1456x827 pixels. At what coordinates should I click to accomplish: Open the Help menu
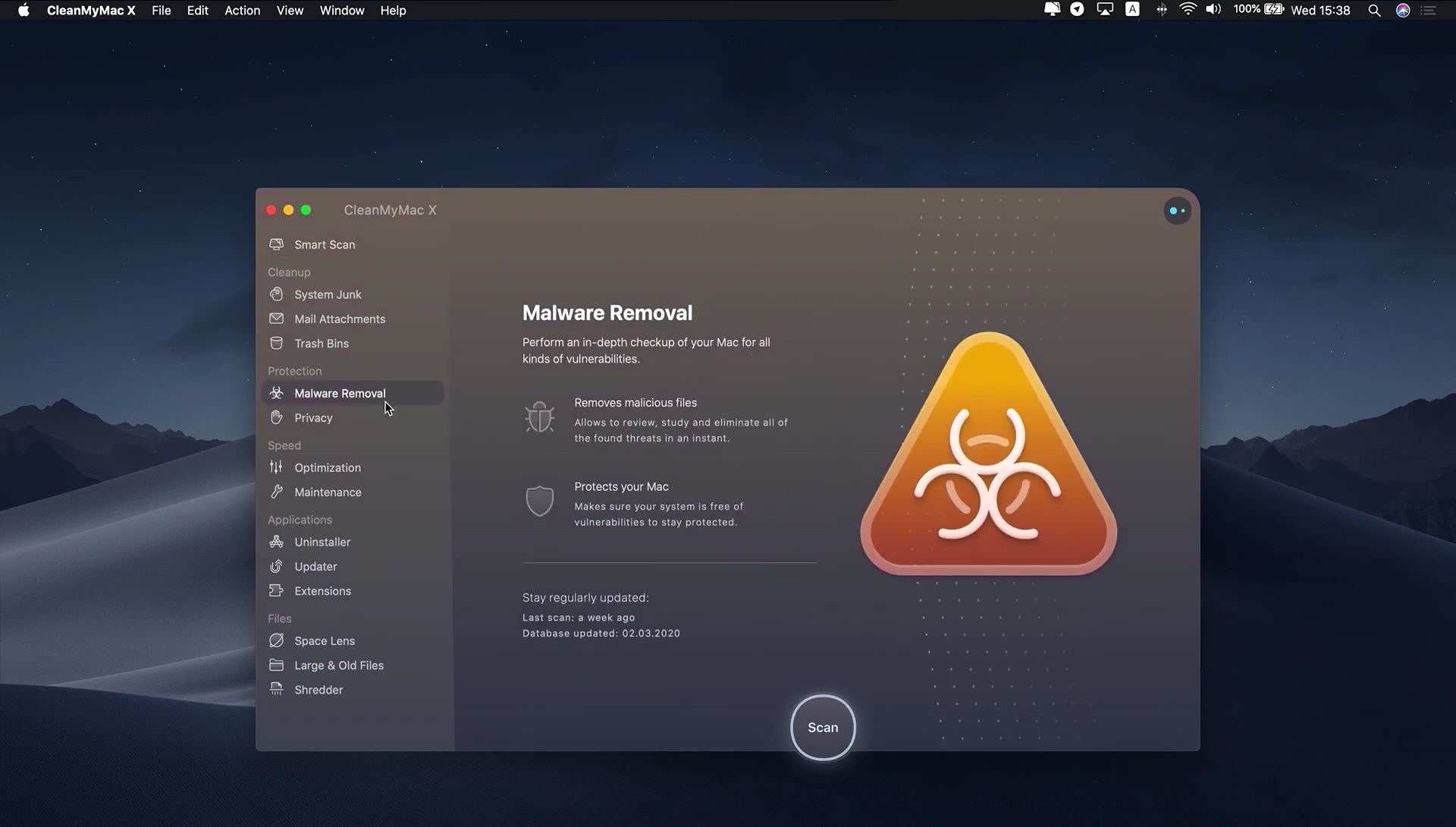tap(393, 10)
